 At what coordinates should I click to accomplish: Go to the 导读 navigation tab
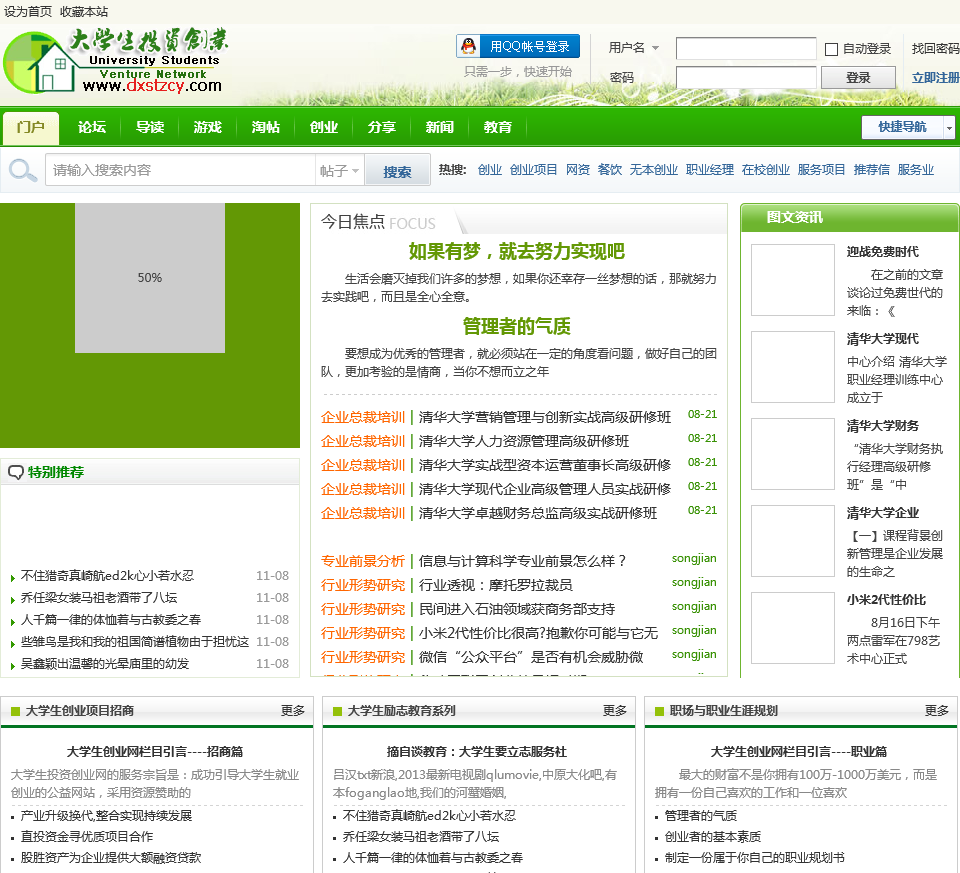point(150,127)
